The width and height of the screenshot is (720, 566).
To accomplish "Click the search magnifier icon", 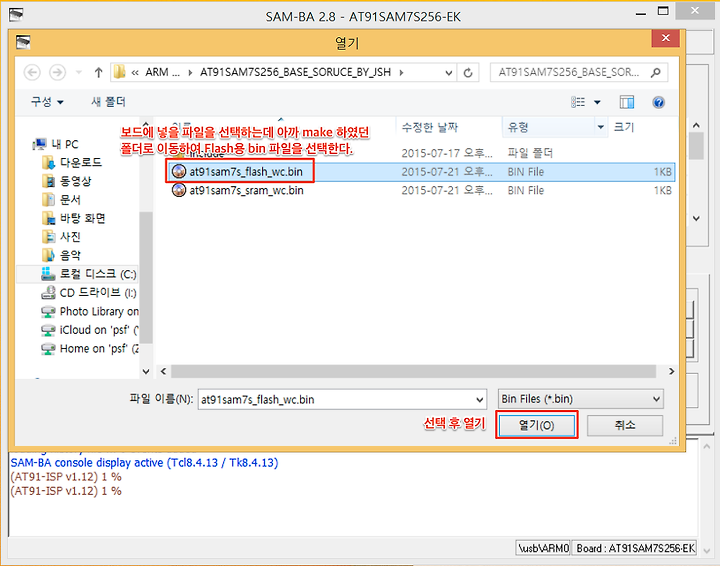I will pos(656,73).
